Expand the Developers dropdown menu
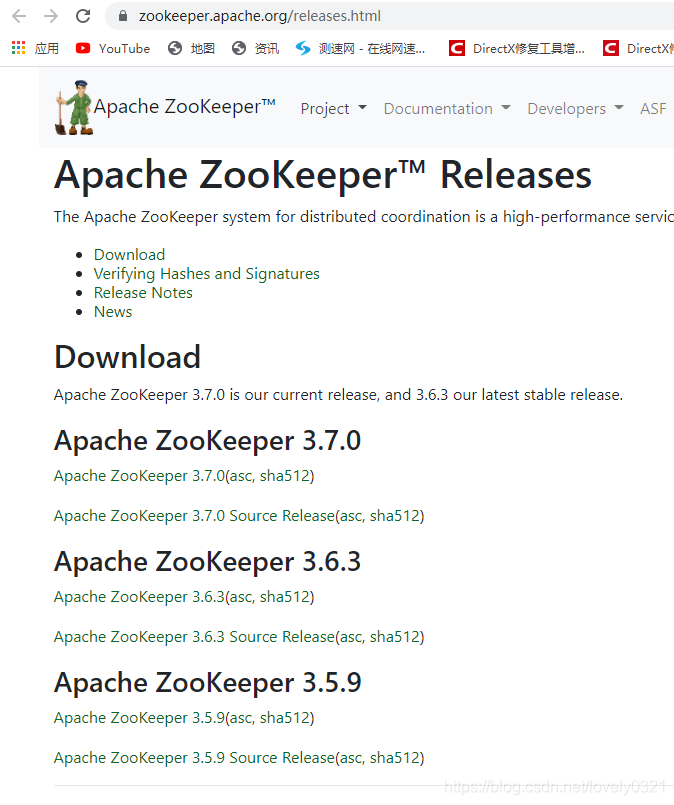This screenshot has height=805, width=674. [575, 109]
